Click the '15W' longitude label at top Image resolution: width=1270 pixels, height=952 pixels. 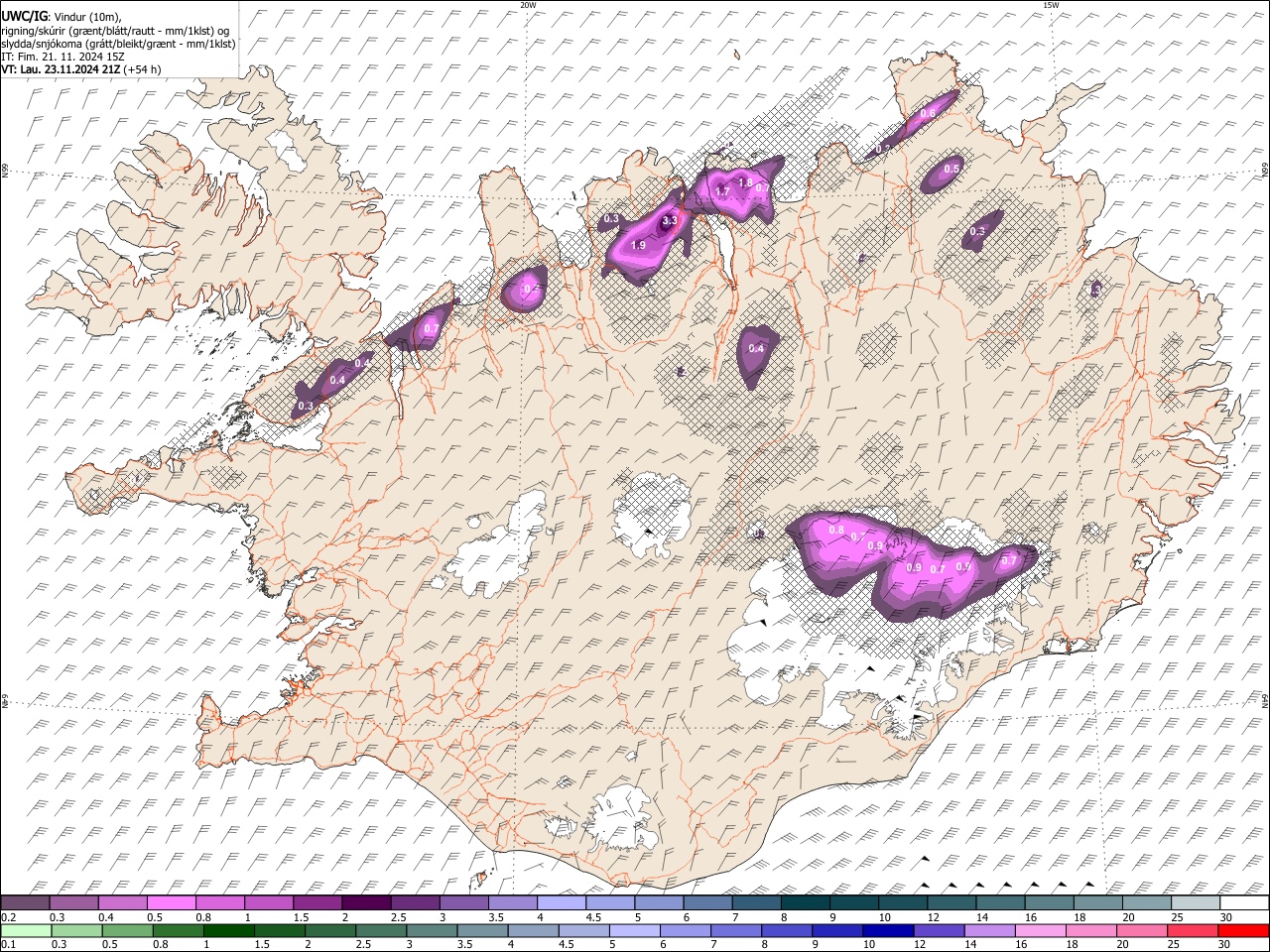[1050, 5]
